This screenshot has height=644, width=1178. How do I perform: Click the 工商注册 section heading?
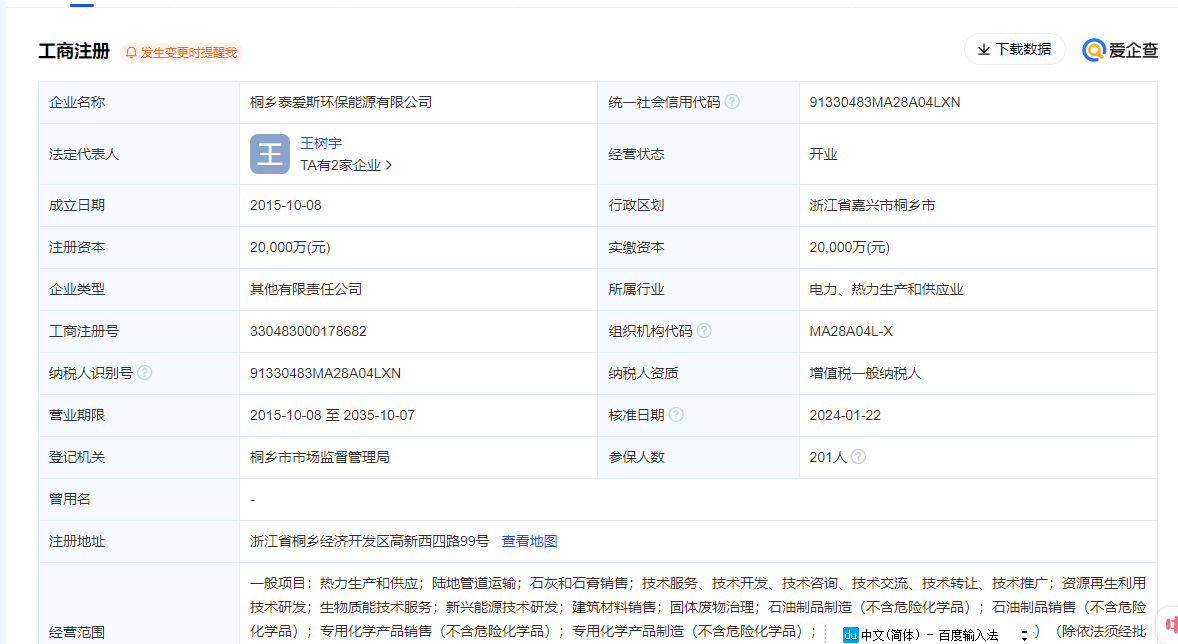click(x=74, y=51)
